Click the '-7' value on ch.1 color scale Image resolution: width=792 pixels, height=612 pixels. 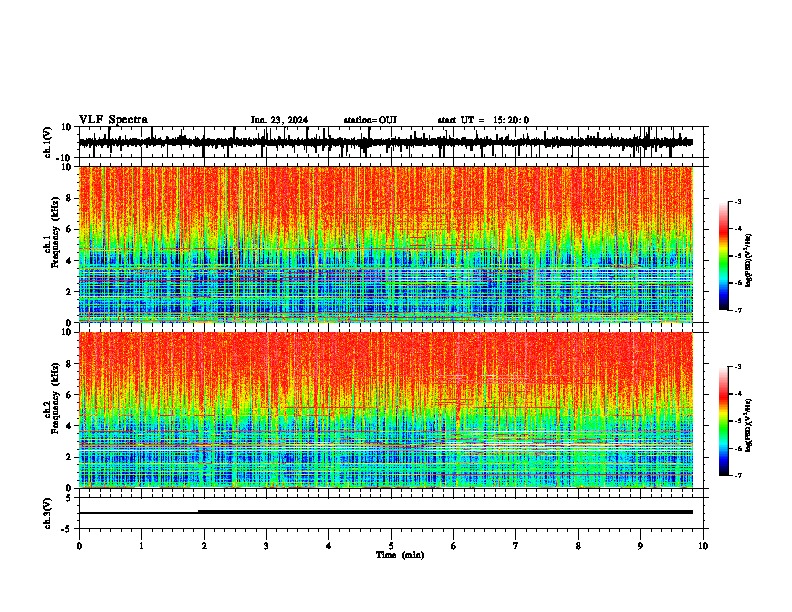[x=738, y=310]
